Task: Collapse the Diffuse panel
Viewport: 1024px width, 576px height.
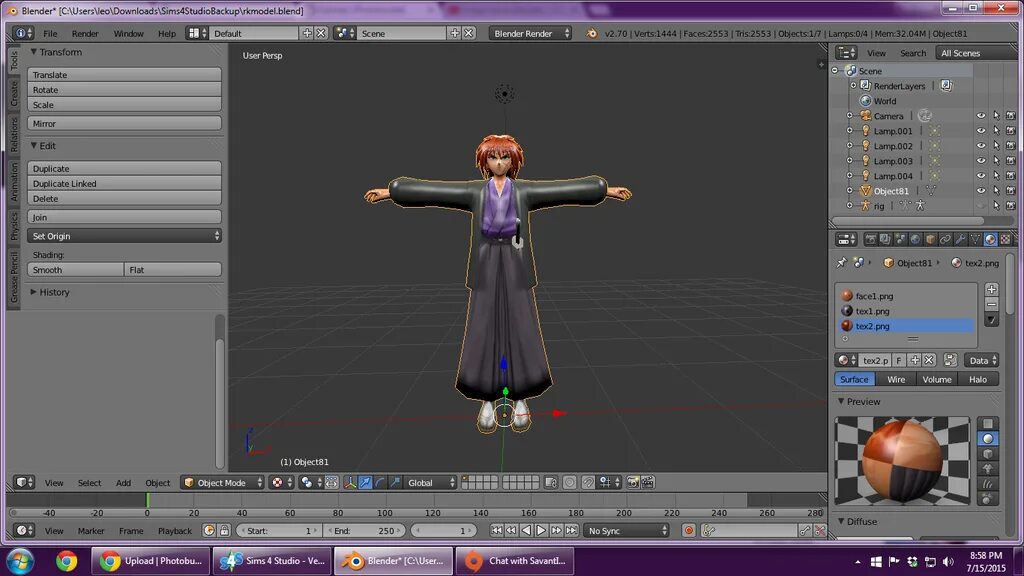Action: point(841,521)
